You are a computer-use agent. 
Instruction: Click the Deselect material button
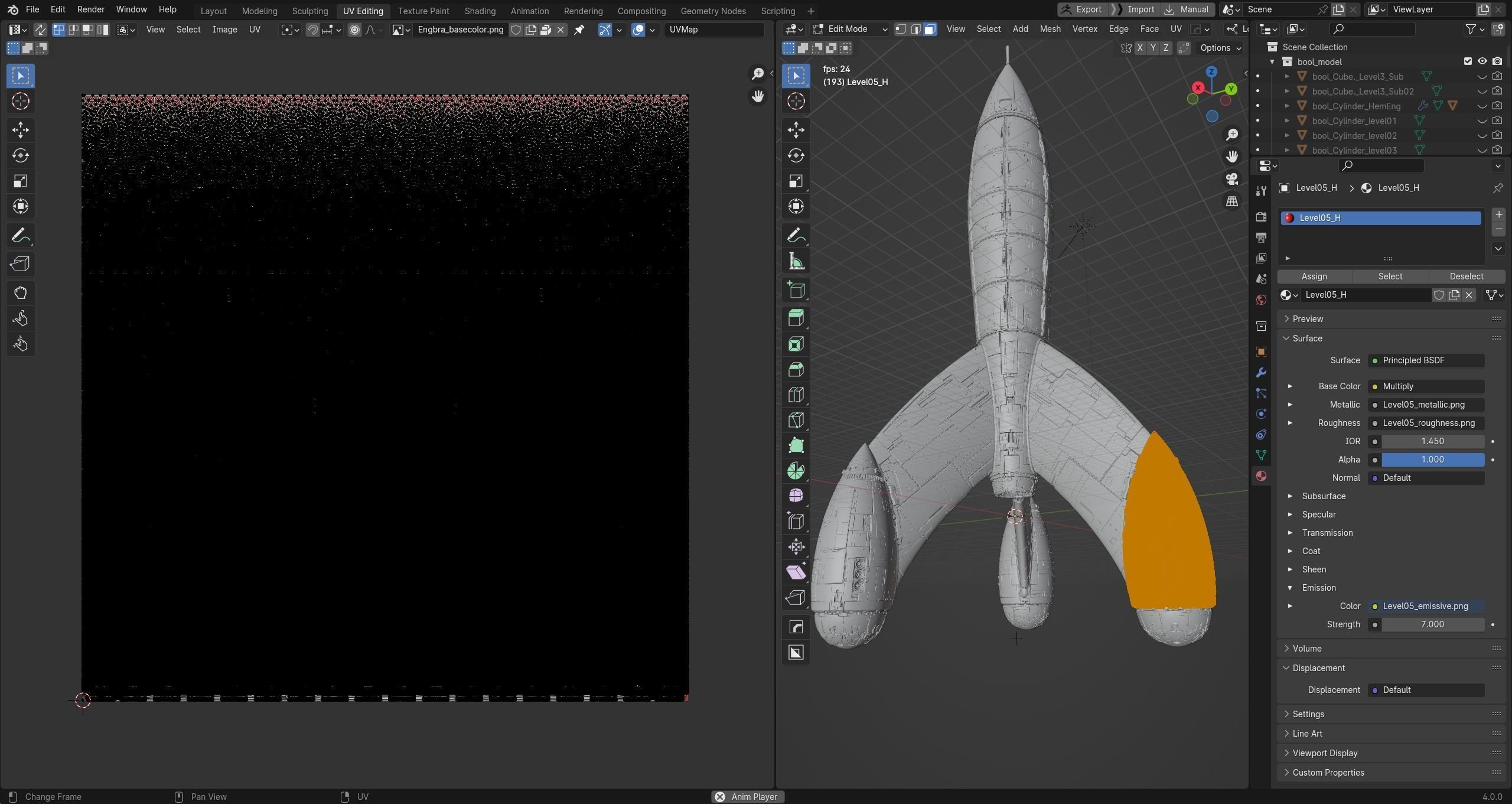click(1466, 276)
